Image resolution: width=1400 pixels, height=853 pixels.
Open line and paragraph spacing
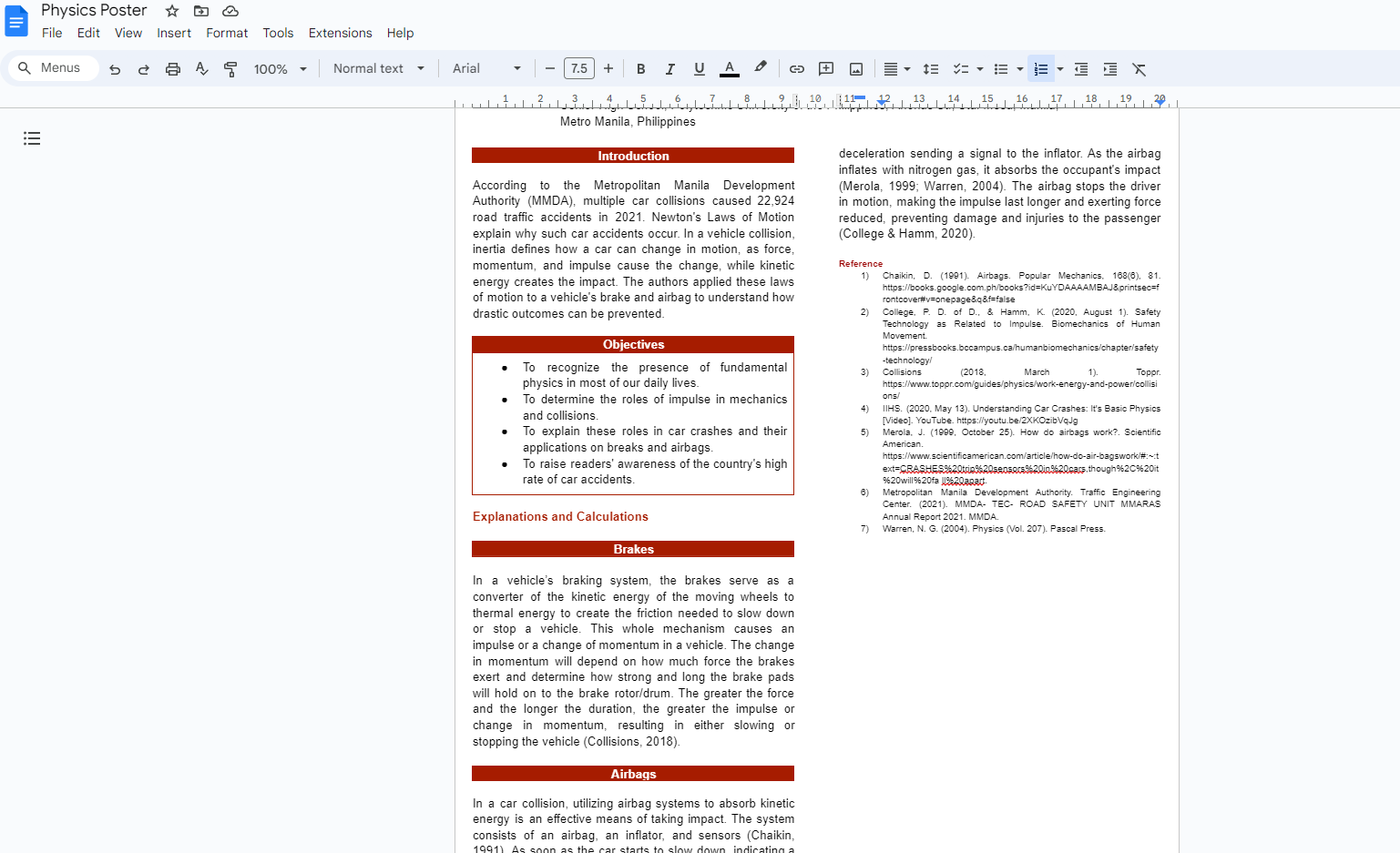click(931, 69)
